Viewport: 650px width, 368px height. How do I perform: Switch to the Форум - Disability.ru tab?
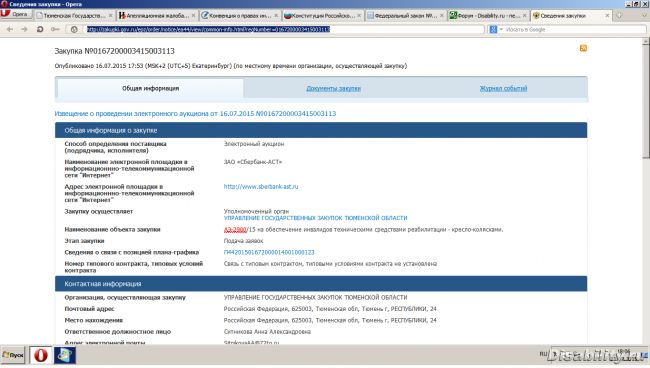[x=488, y=15]
